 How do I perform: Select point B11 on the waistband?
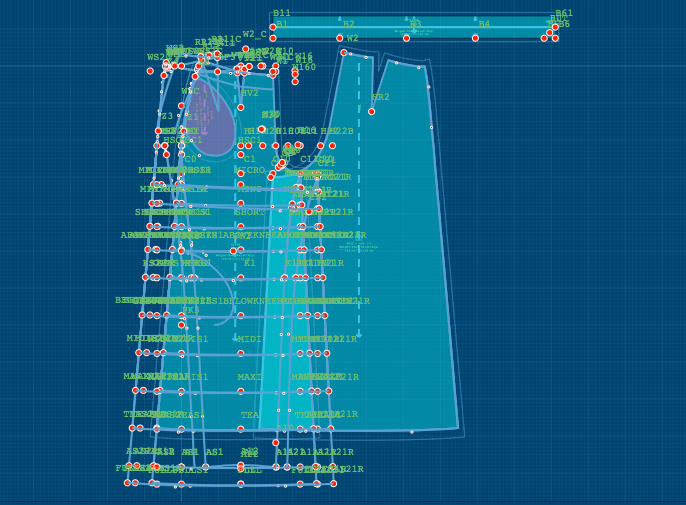(273, 27)
